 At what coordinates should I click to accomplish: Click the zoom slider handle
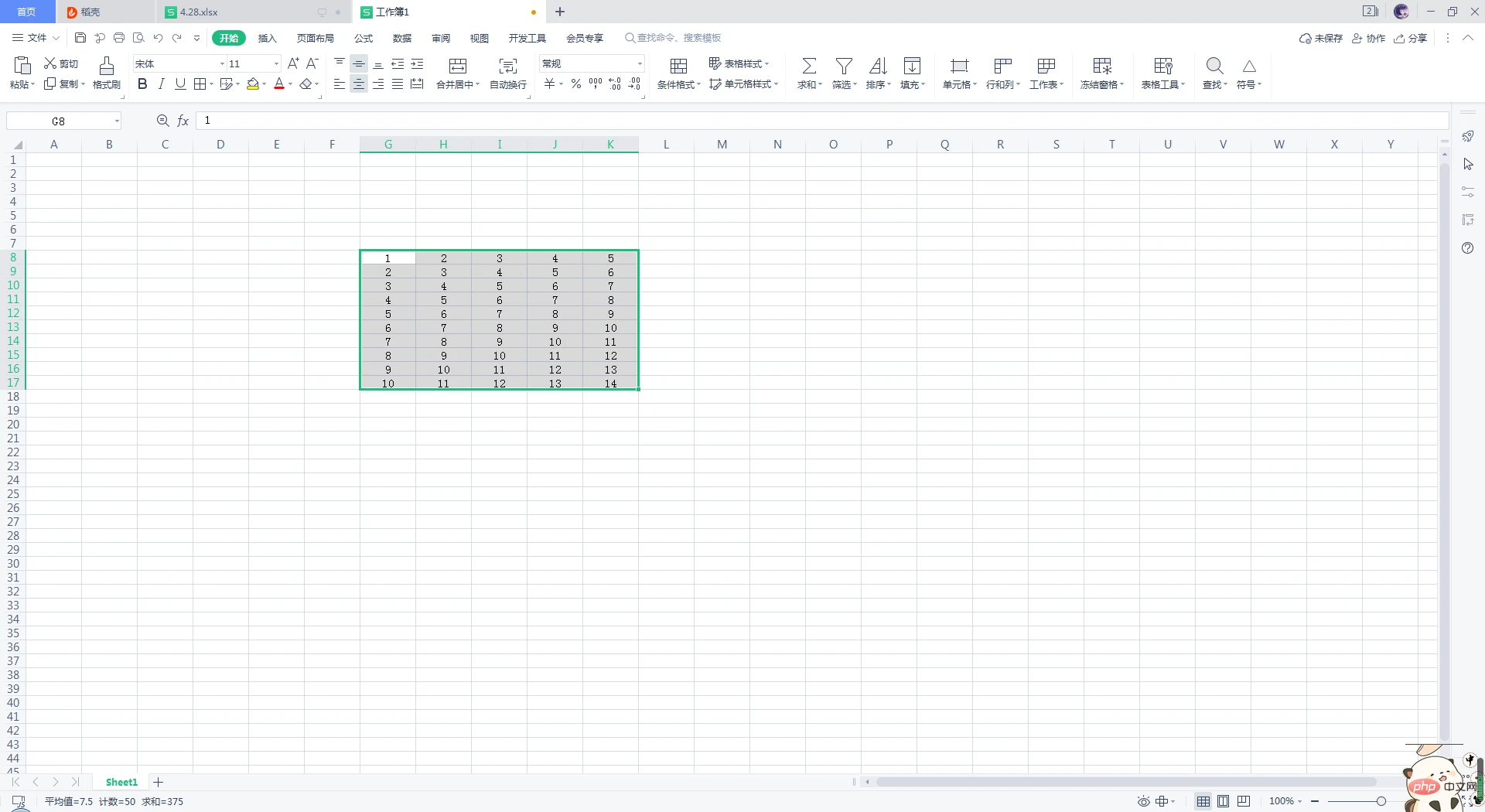1381,801
